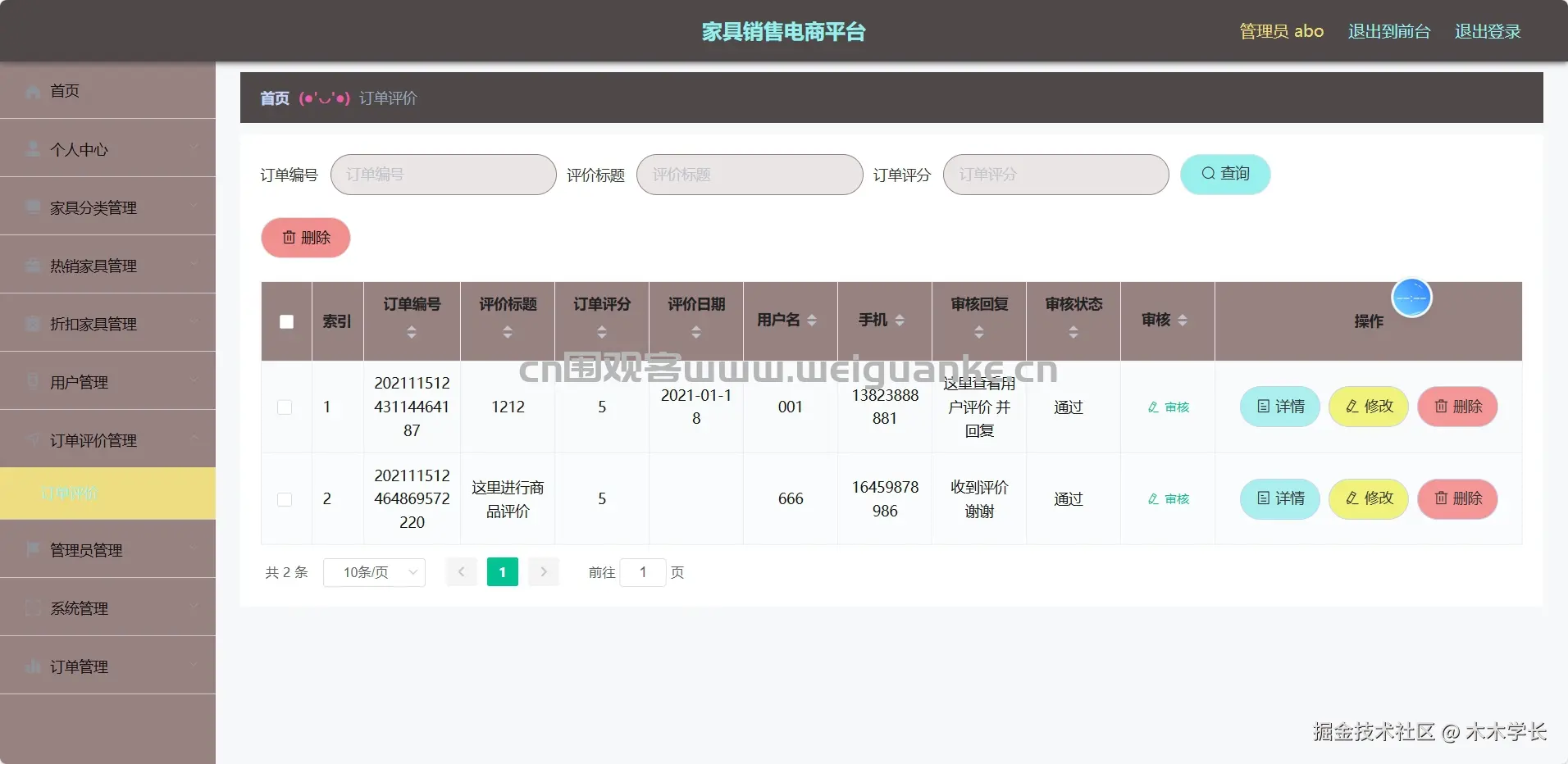This screenshot has width=1568, height=764.
Task: Click 管理员 abo in top bar
Action: point(1281,31)
